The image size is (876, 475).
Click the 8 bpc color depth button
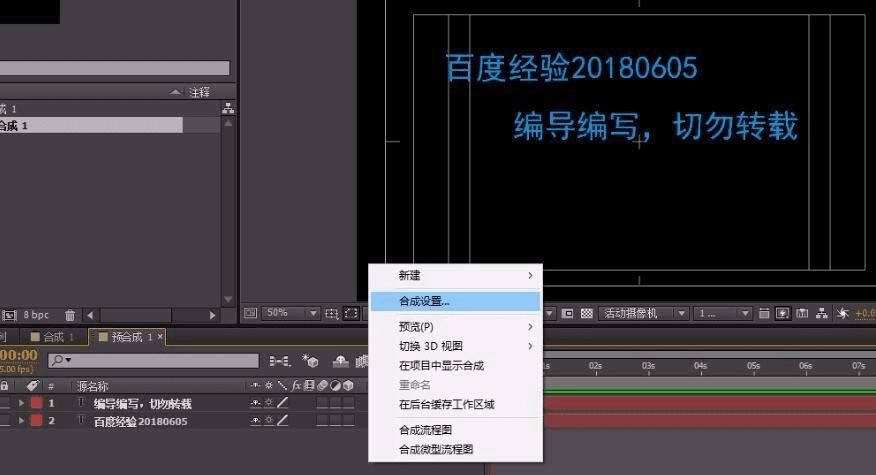[36, 315]
